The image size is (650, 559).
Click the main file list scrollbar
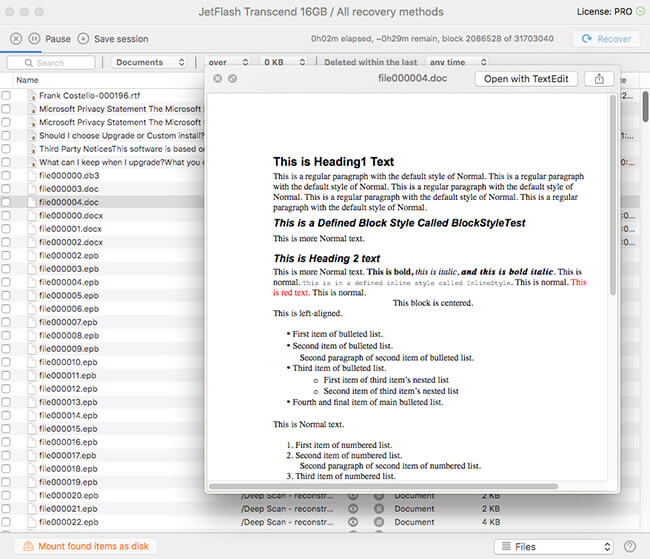[645, 107]
